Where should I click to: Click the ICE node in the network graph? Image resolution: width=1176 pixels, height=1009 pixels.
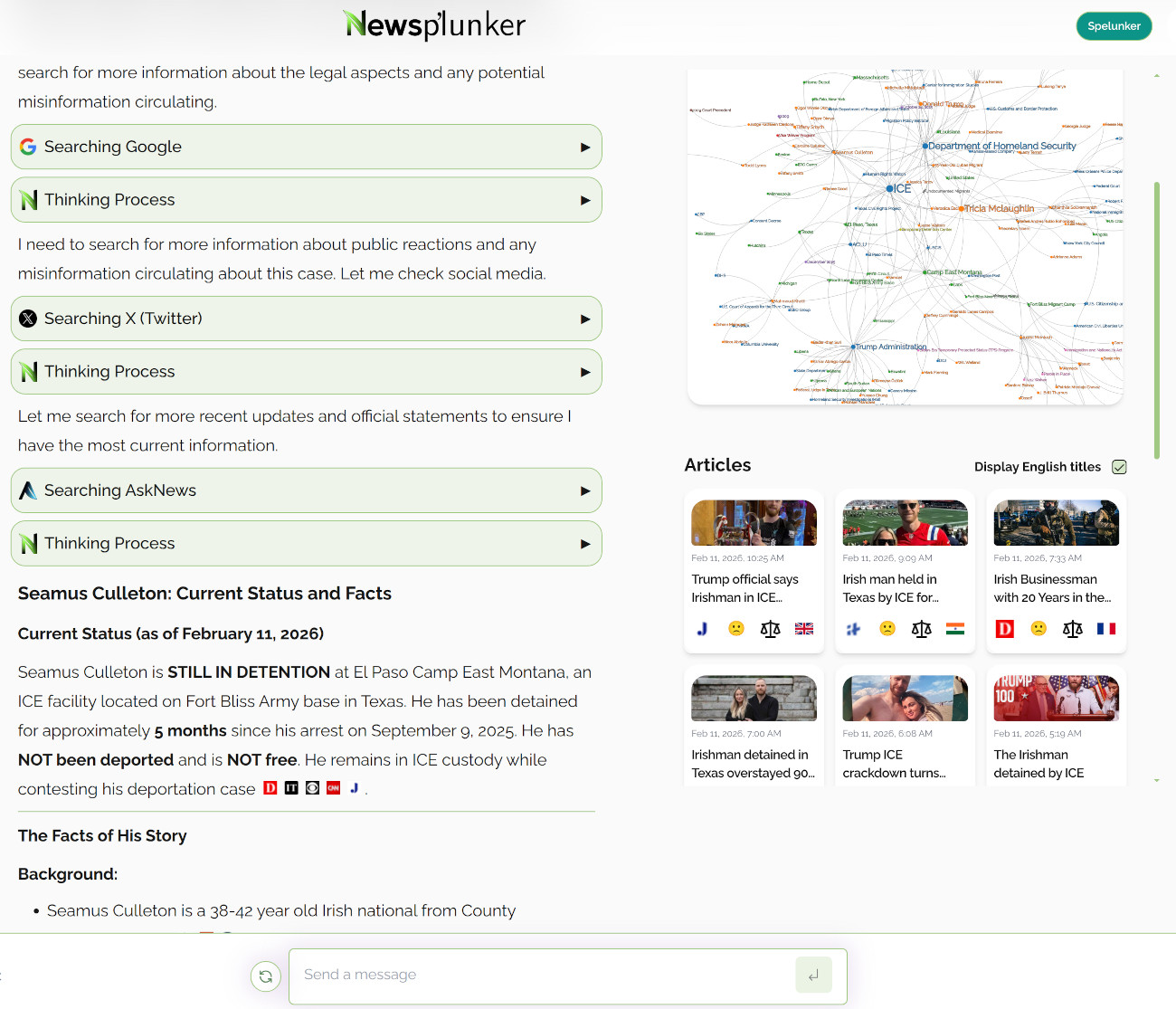point(890,189)
